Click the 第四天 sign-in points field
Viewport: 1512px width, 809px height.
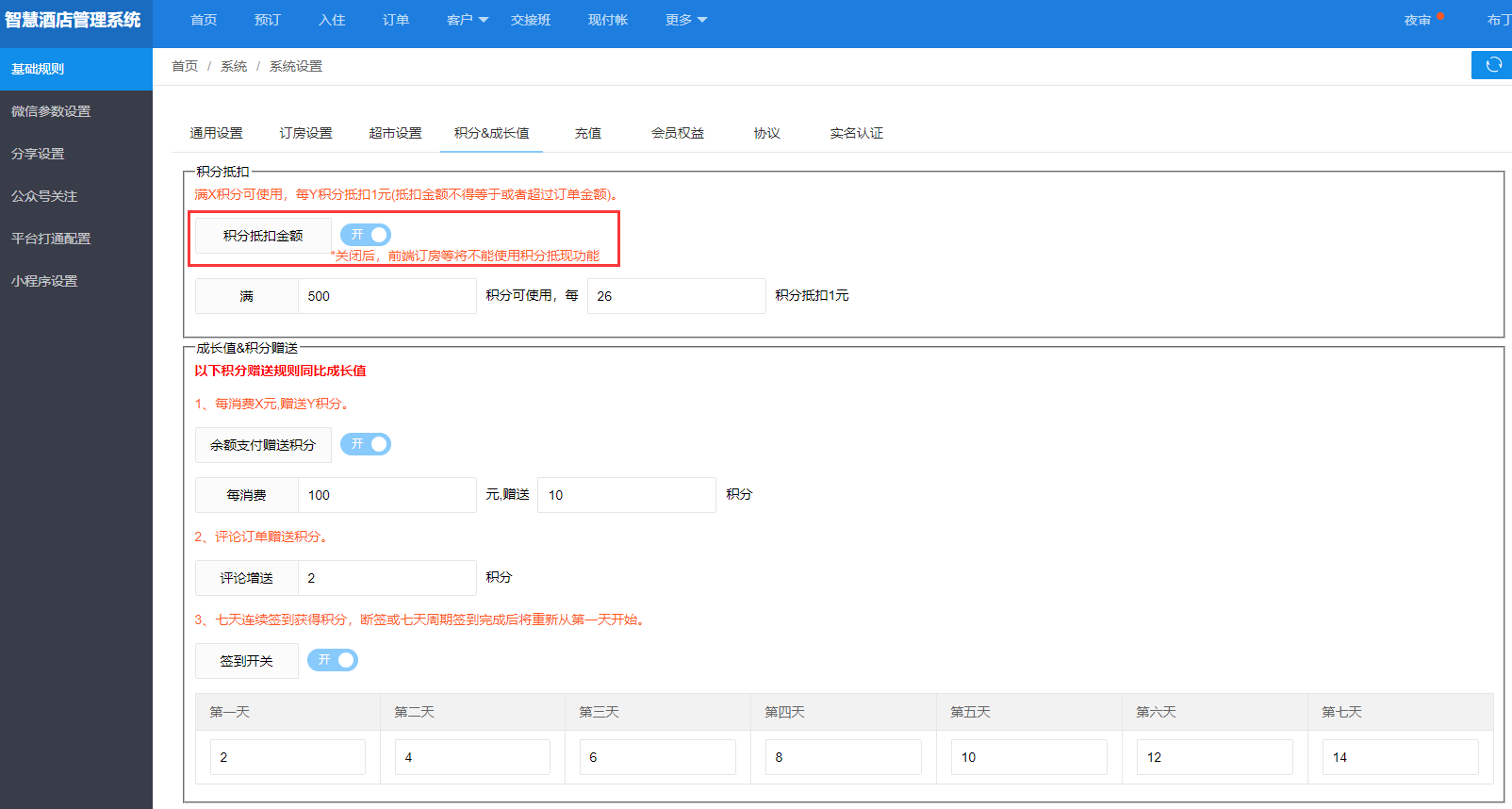click(844, 757)
